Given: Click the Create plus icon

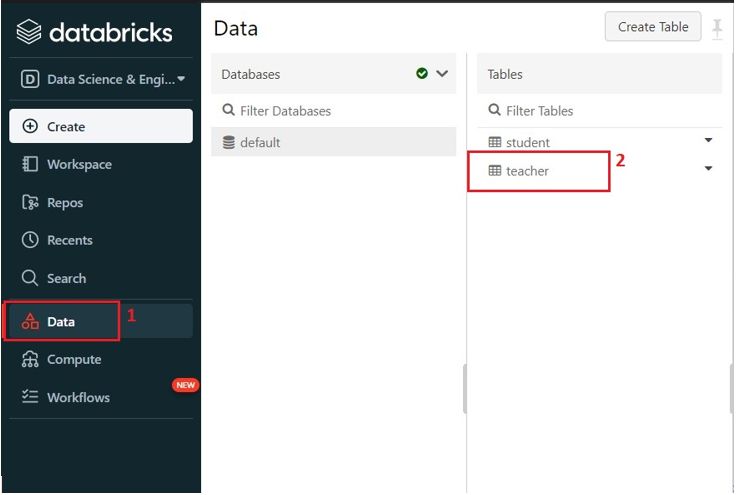Looking at the screenshot, I should 30,126.
